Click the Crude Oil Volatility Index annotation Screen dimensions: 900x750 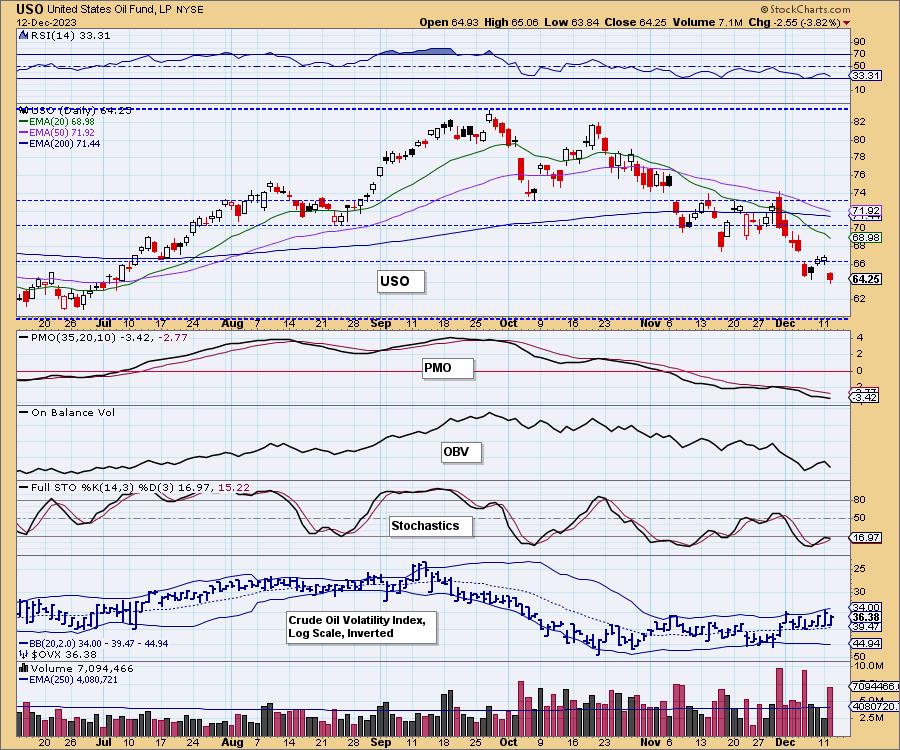pos(362,627)
